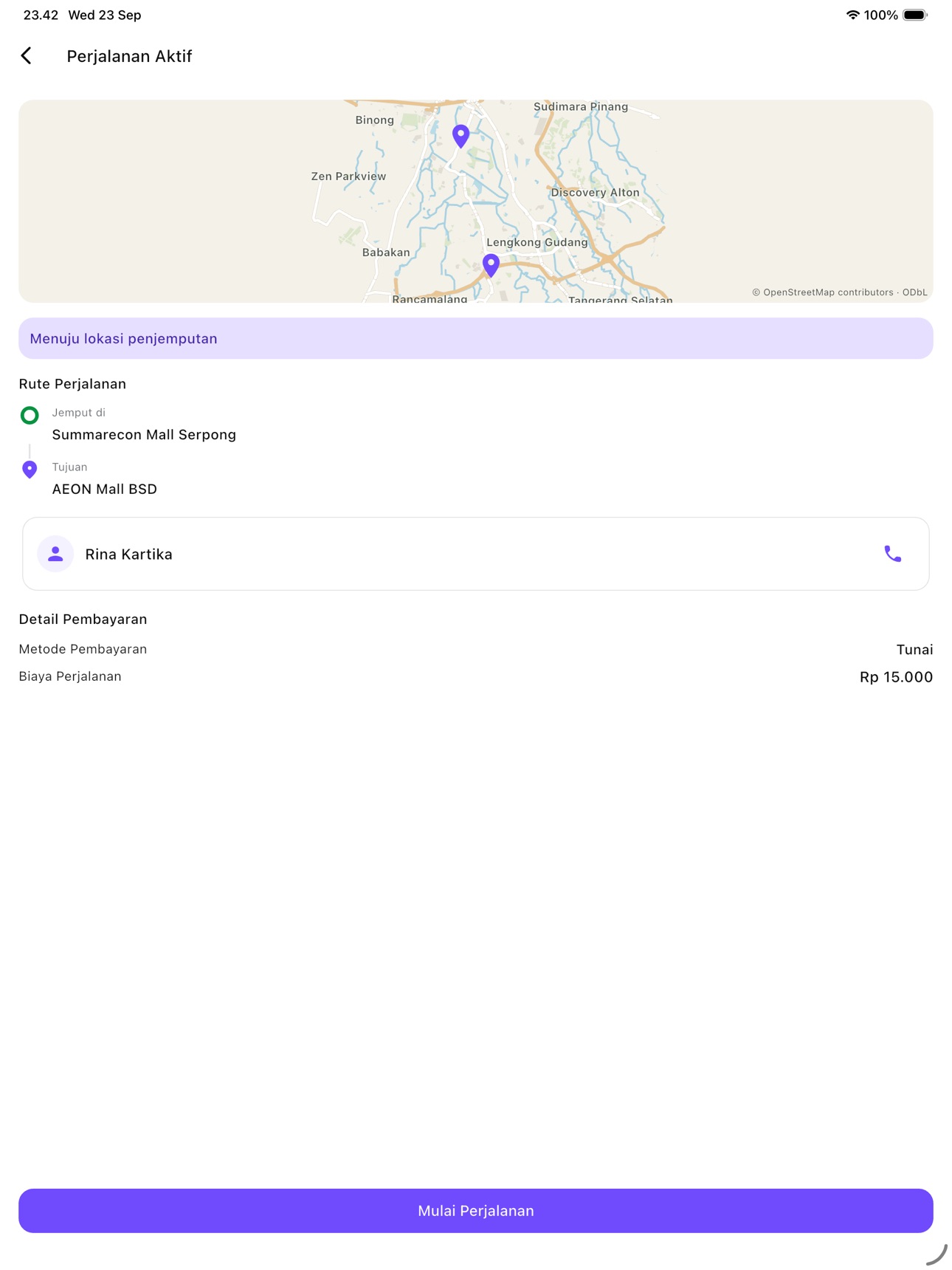This screenshot has width=952, height=1270.
Task: Tap the 100% battery percentage
Action: (881, 15)
